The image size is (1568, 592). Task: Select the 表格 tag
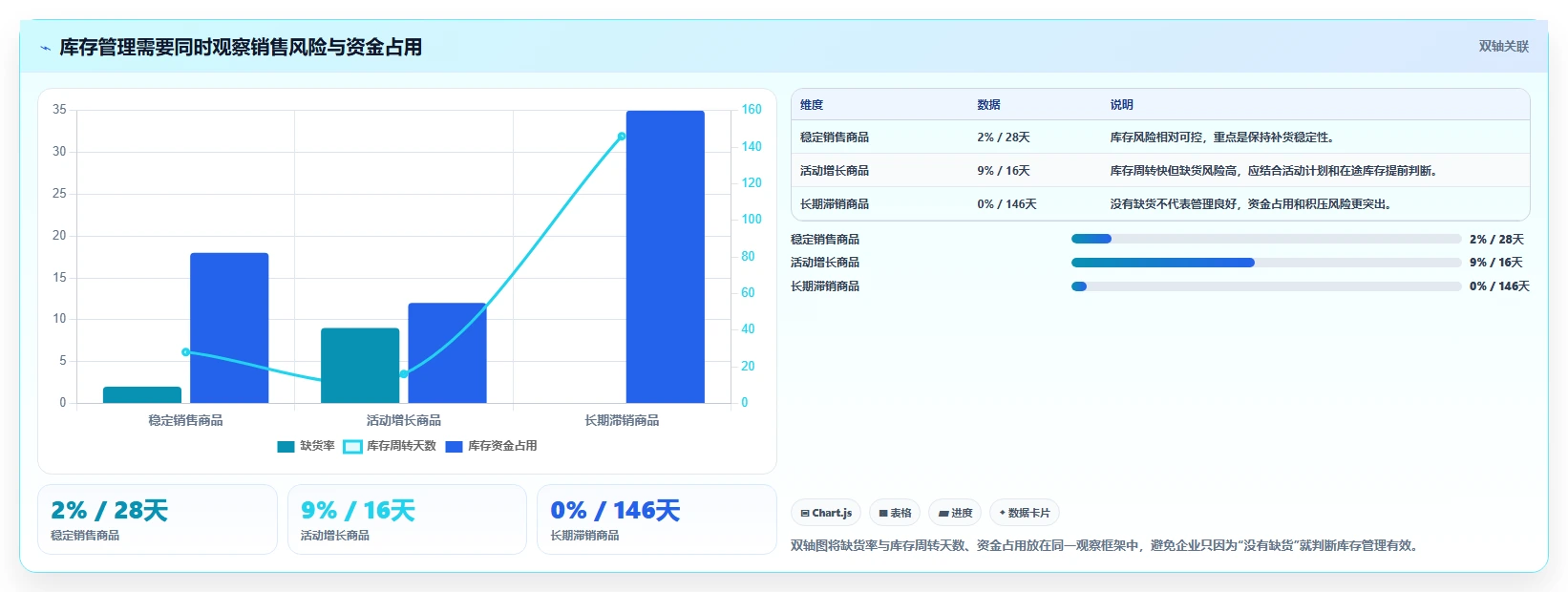click(895, 513)
